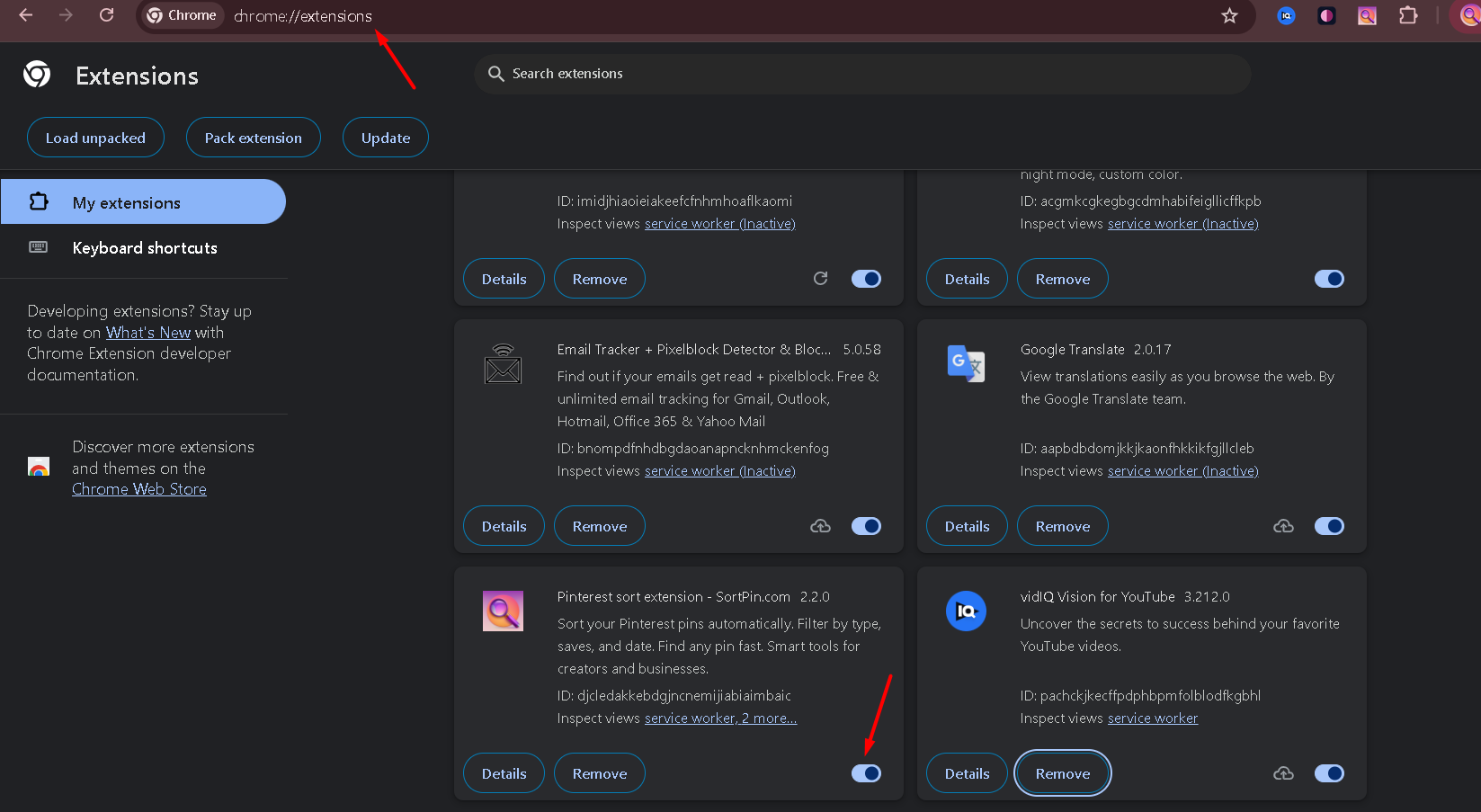Click the Pack extension button
This screenshot has width=1481, height=812.
click(254, 138)
